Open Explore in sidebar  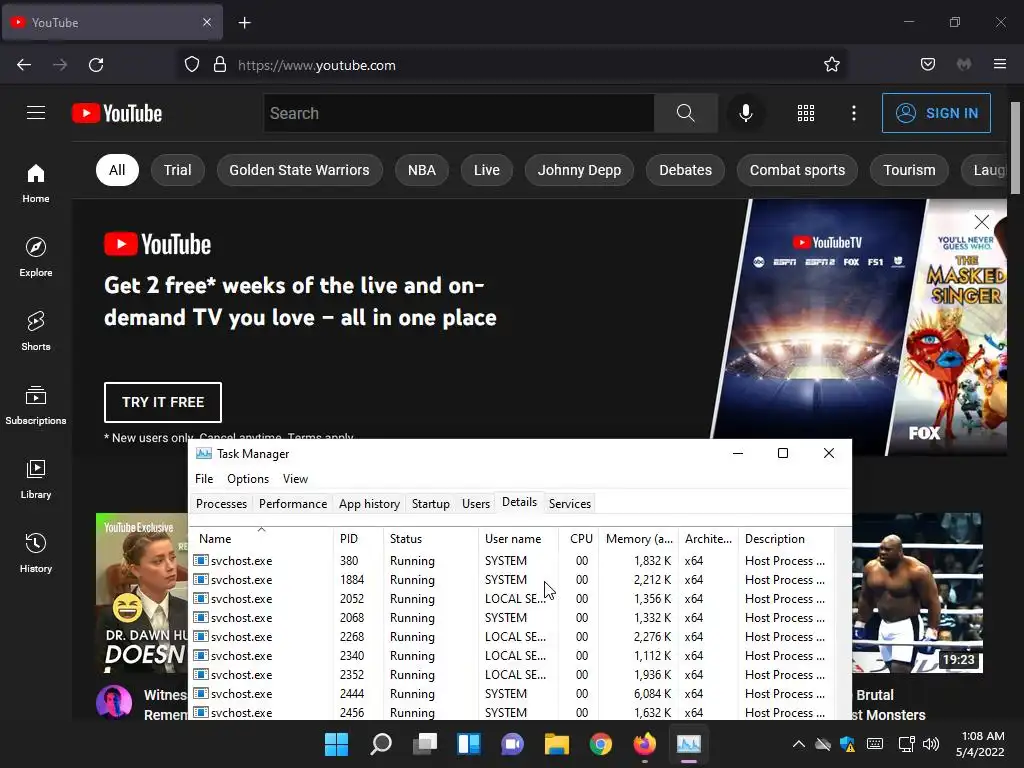pos(36,257)
